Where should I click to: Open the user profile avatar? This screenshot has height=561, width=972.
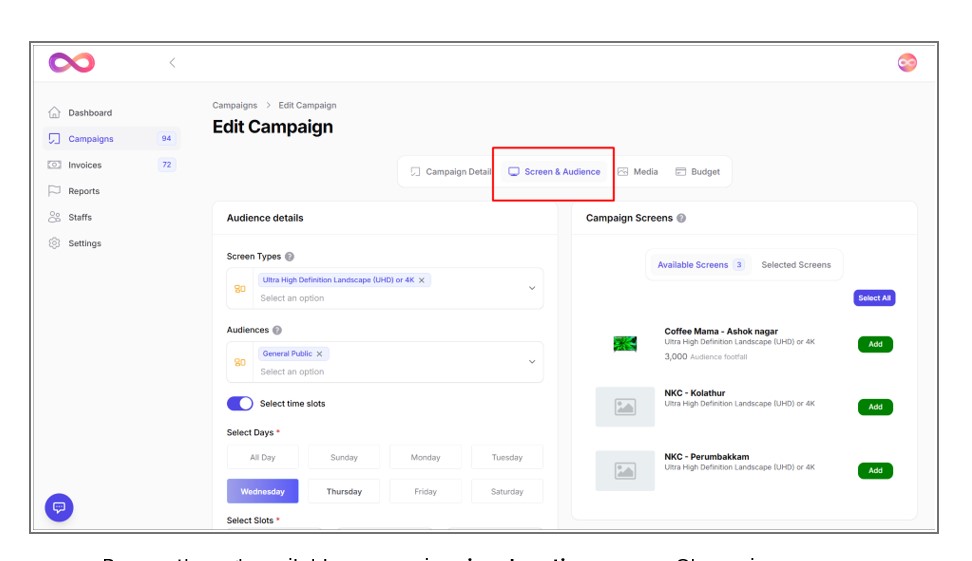point(906,63)
